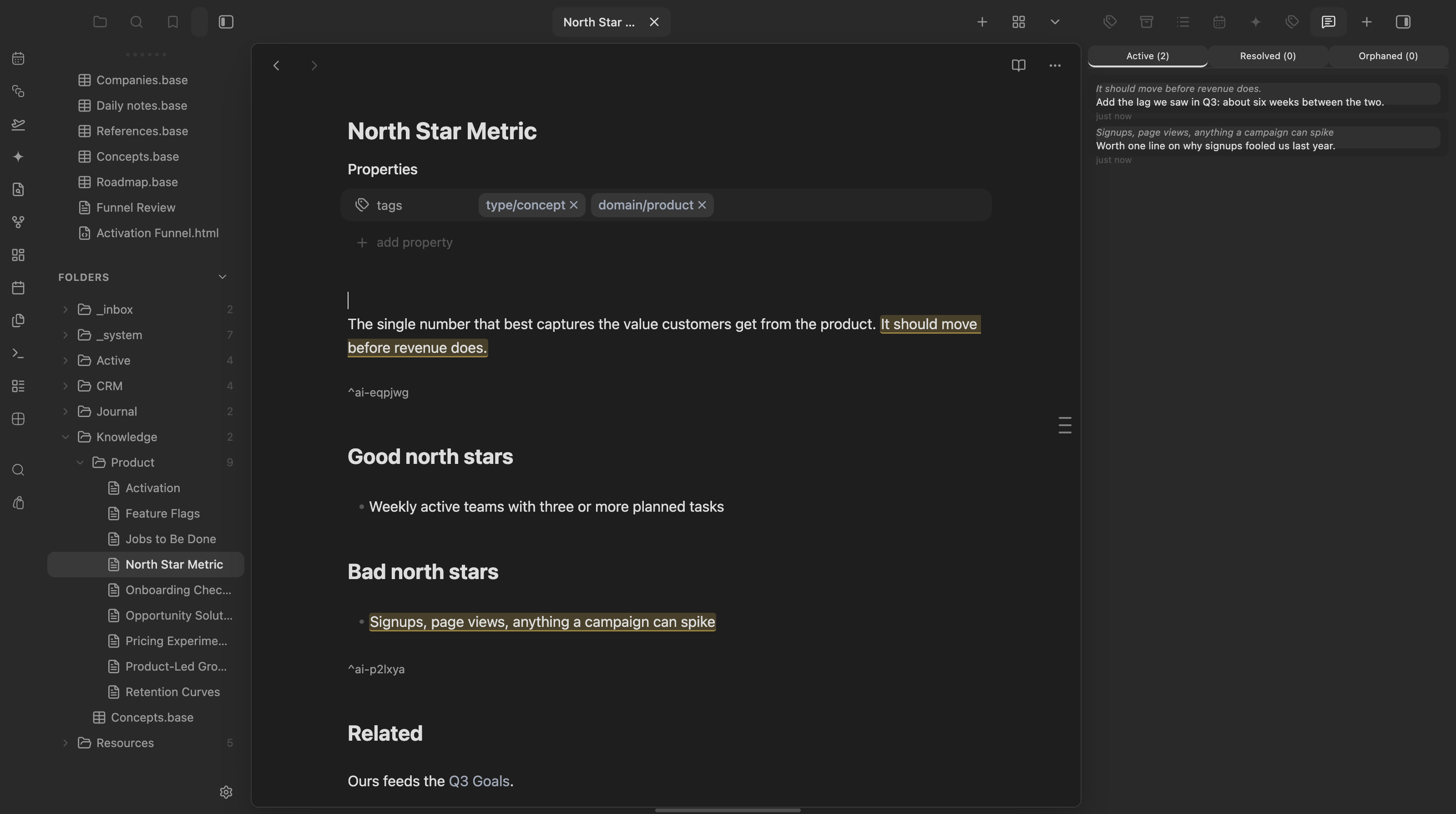Expand tab list chevron dropdown
This screenshot has width=1456, height=814.
[x=1055, y=22]
